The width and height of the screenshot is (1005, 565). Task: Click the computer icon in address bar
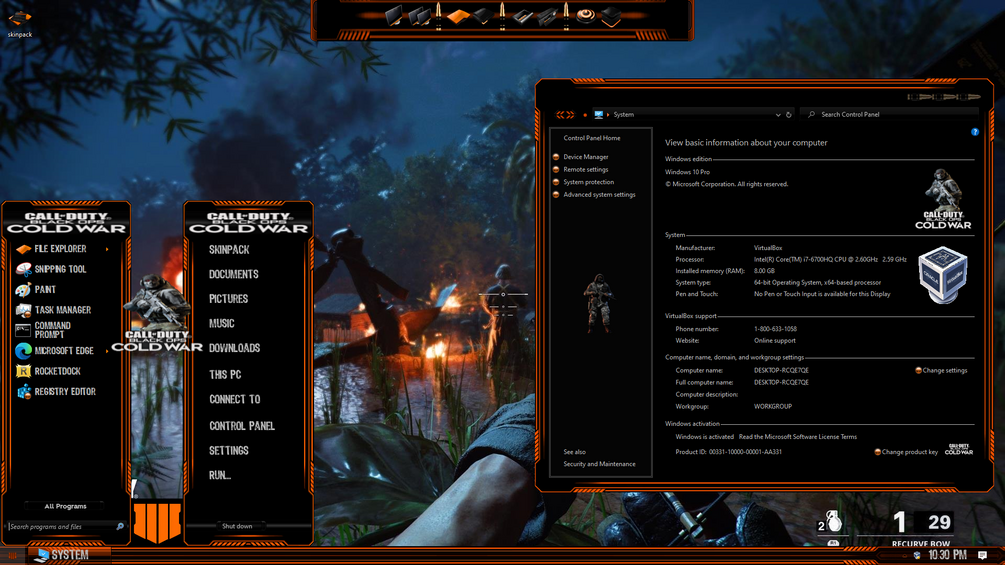point(599,115)
